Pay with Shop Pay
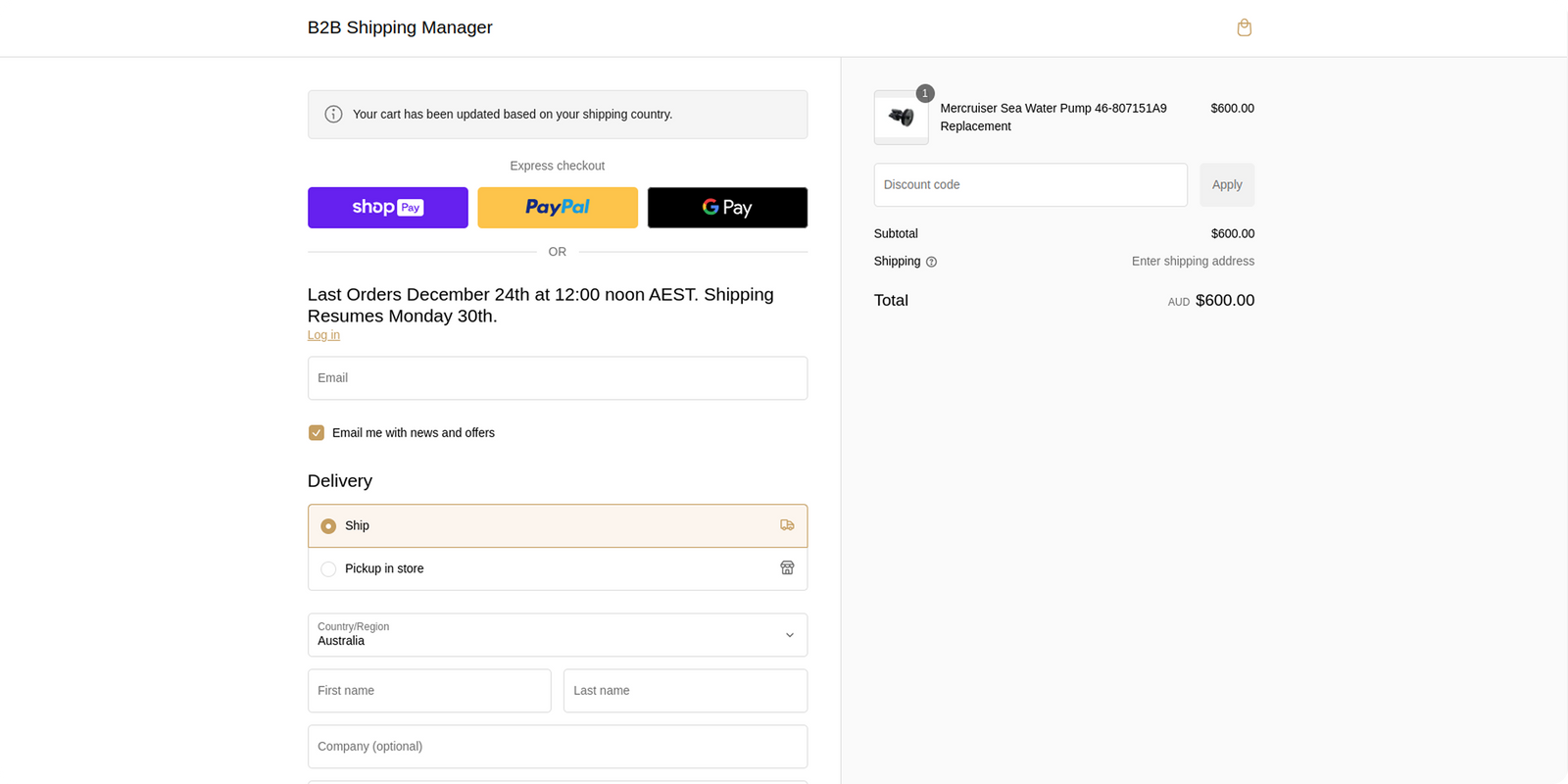The image size is (1568, 784). click(x=387, y=208)
